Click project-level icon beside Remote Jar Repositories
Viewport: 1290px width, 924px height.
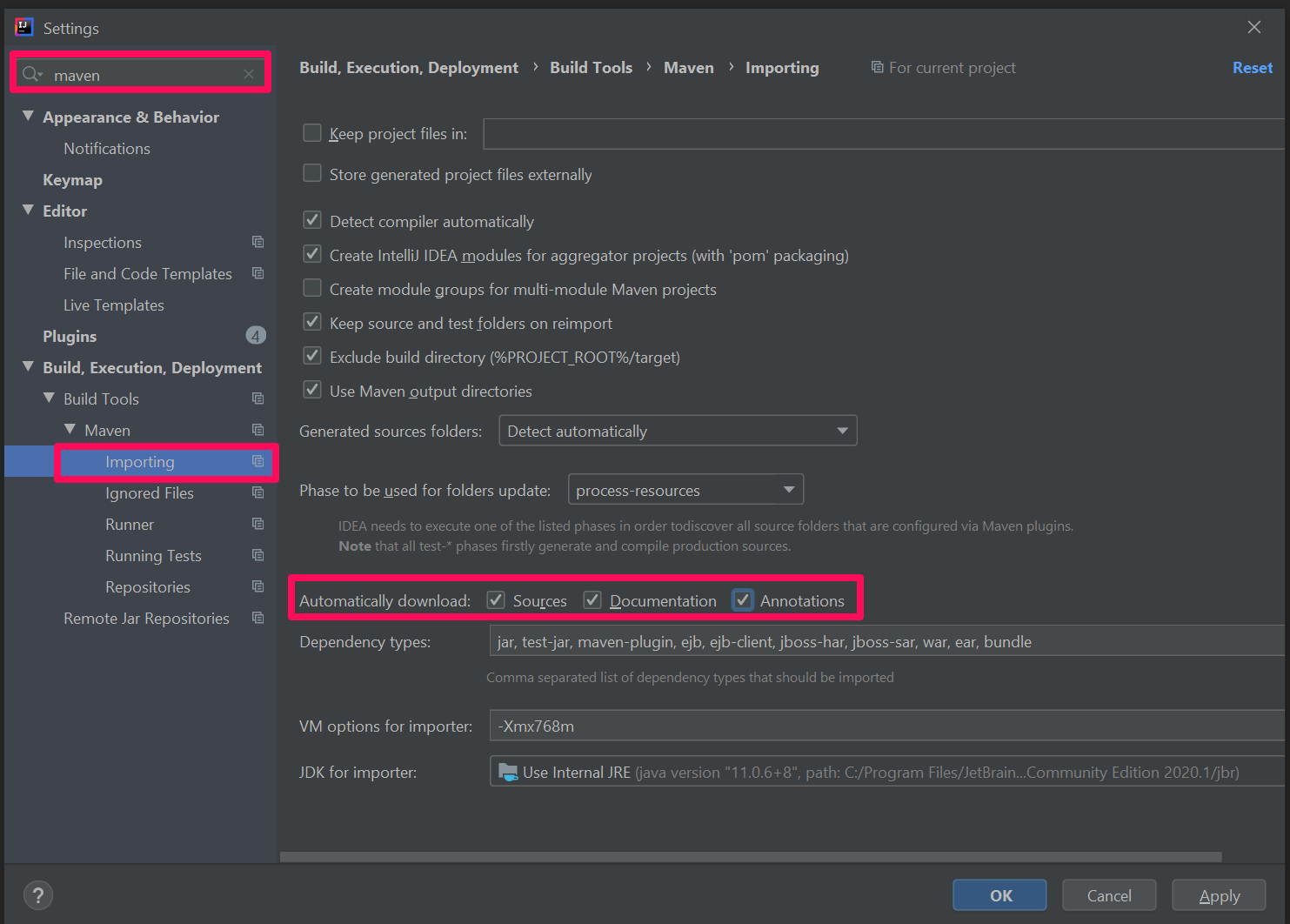[257, 618]
